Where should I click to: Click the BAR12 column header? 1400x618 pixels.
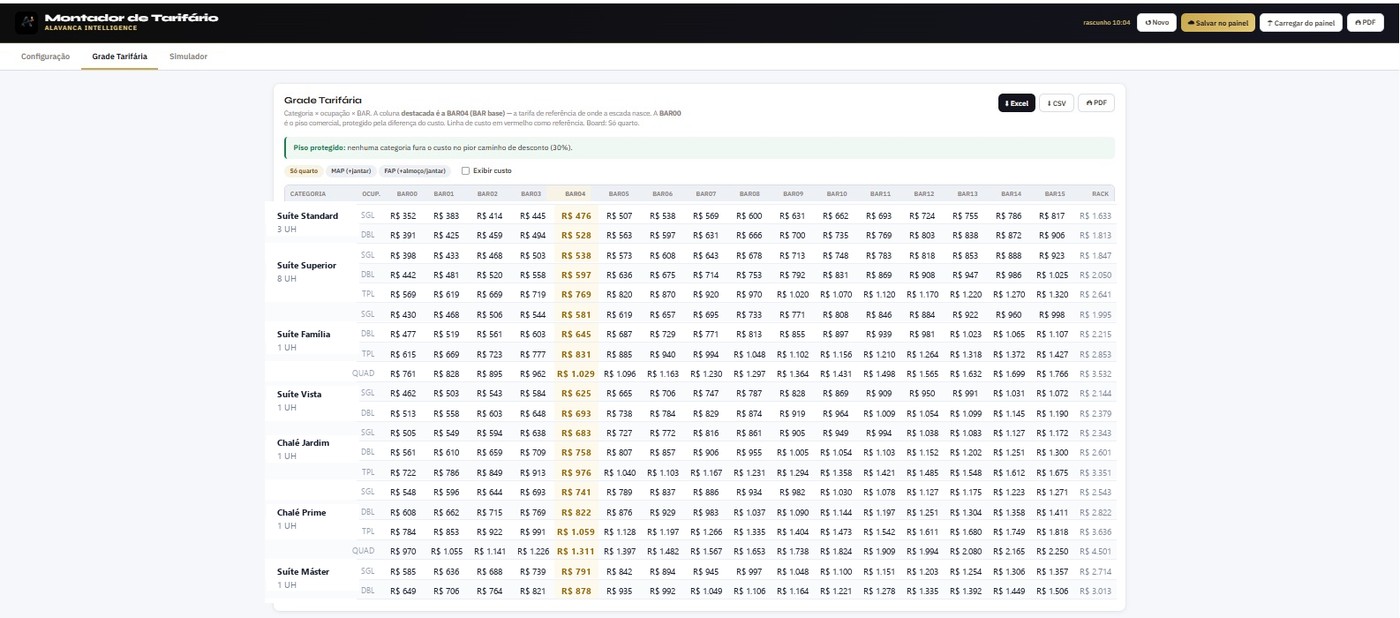pyautogui.click(x=924, y=194)
